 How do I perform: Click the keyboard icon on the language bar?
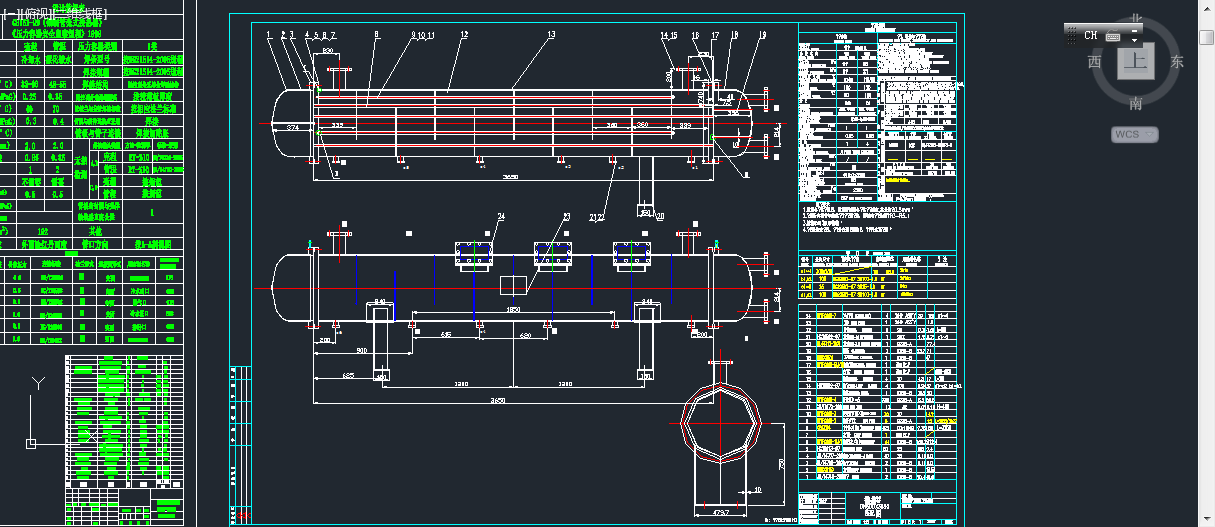point(1113,34)
